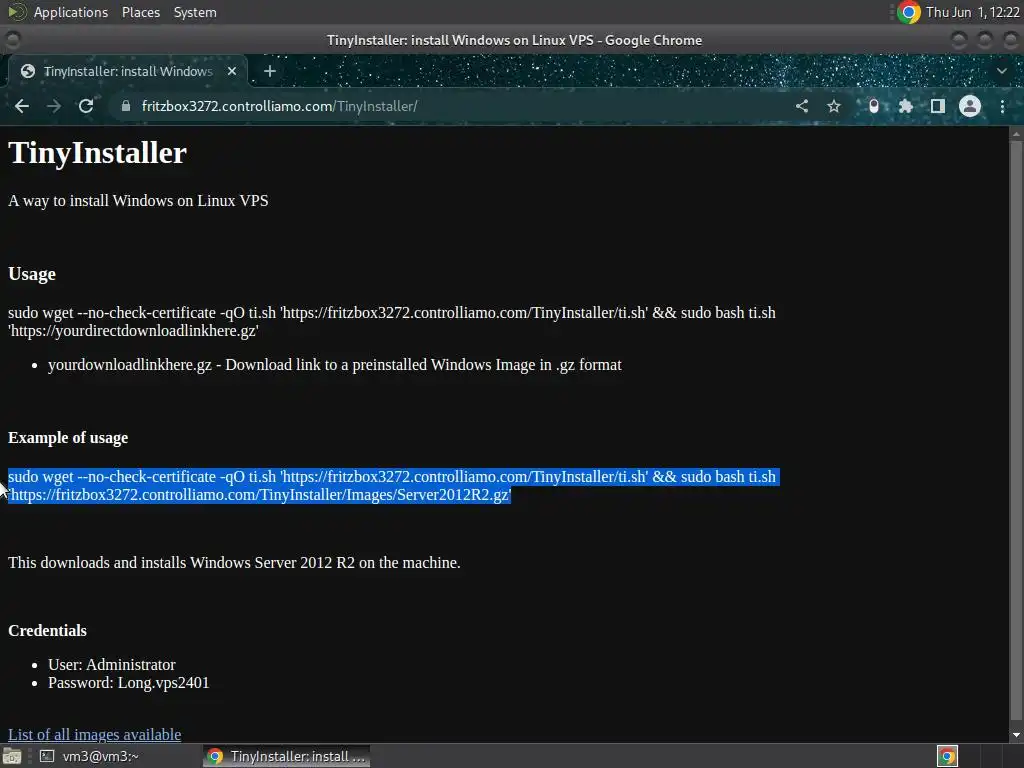Screen dimensions: 1024x768
Task: Bookmark this page with the star
Action: pos(834,106)
